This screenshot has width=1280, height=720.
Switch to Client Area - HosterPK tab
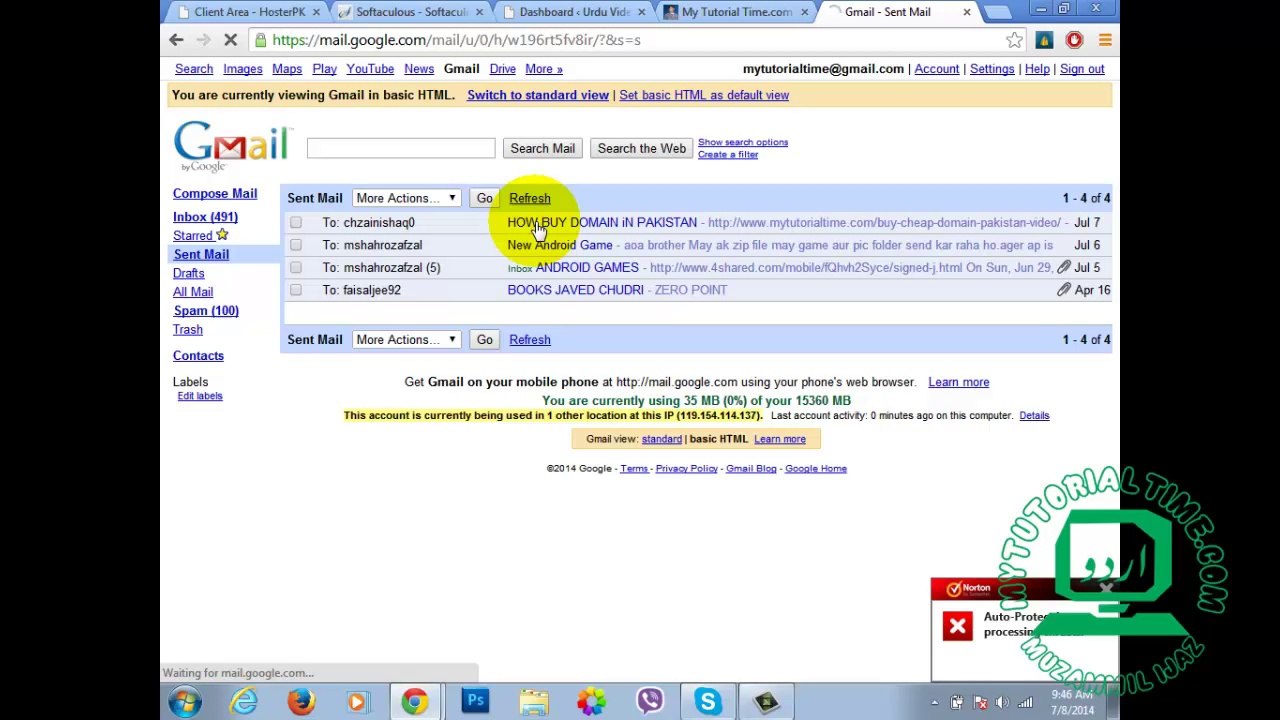[x=249, y=12]
